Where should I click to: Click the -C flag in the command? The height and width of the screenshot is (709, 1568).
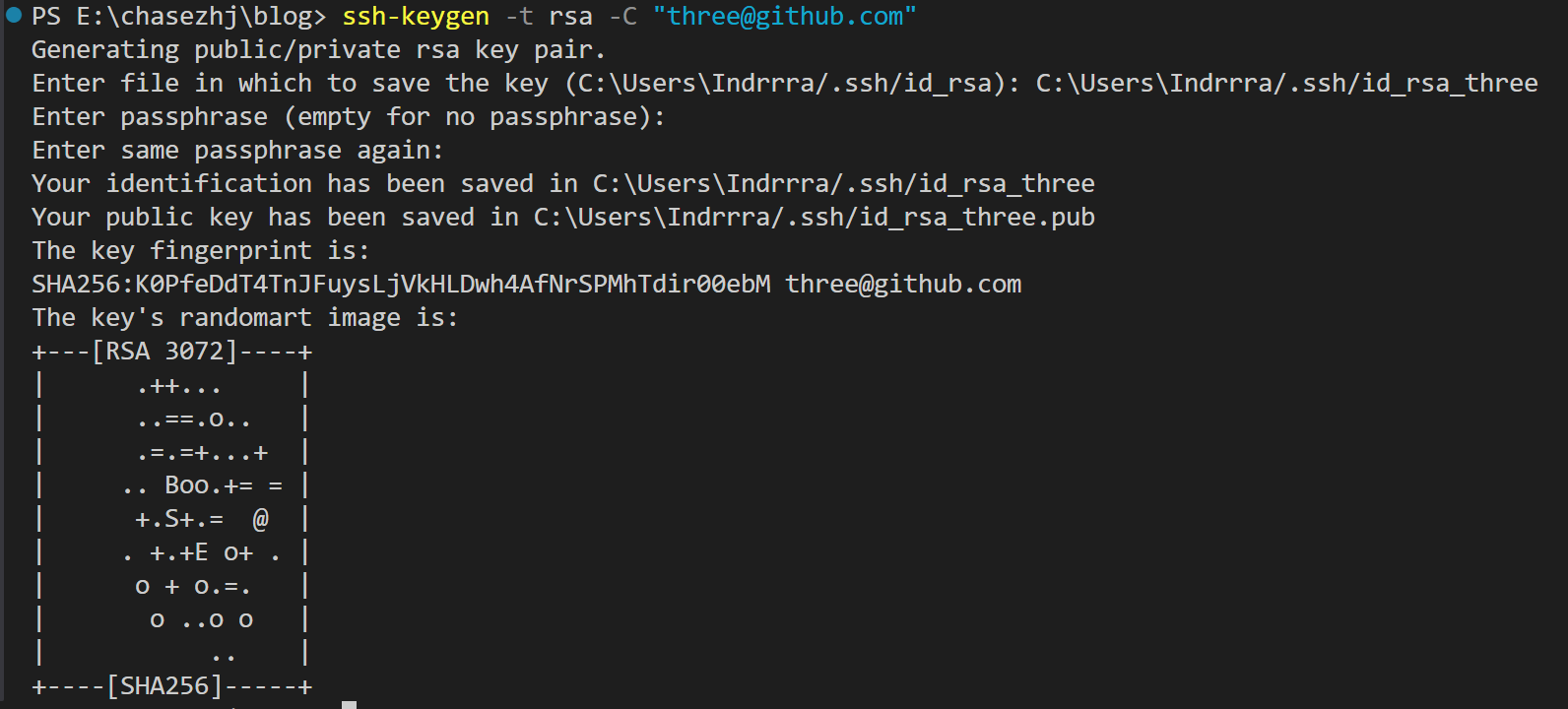tap(622, 17)
